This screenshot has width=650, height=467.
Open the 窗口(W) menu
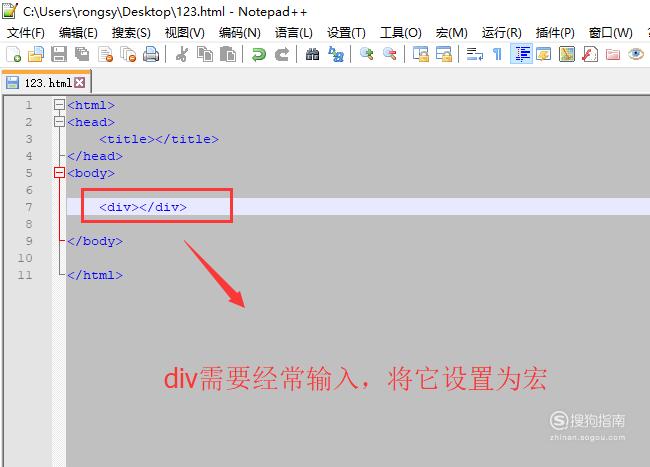click(611, 32)
